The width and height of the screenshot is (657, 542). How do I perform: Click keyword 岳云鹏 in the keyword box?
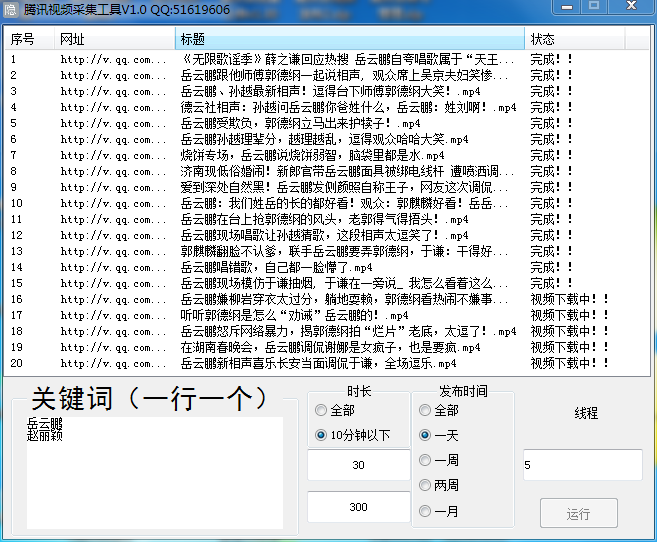45,423
